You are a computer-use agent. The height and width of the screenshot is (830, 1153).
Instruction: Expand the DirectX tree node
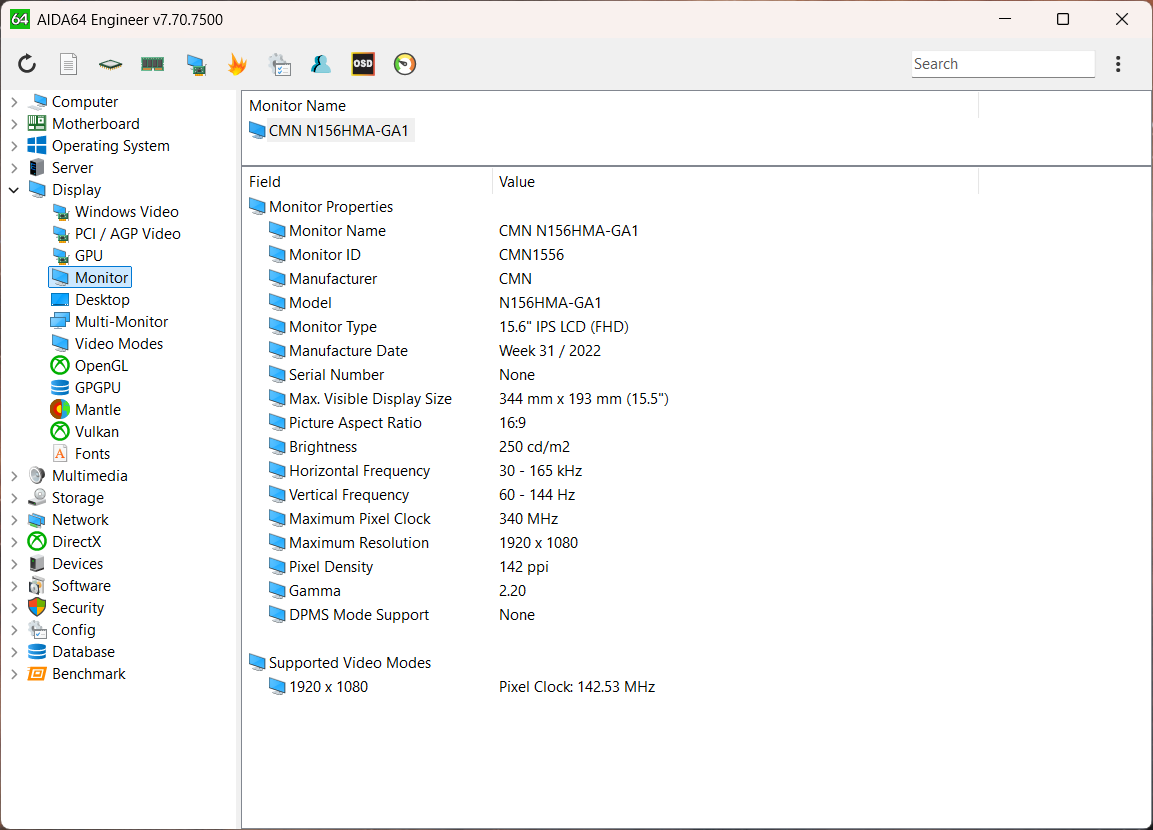pos(14,543)
